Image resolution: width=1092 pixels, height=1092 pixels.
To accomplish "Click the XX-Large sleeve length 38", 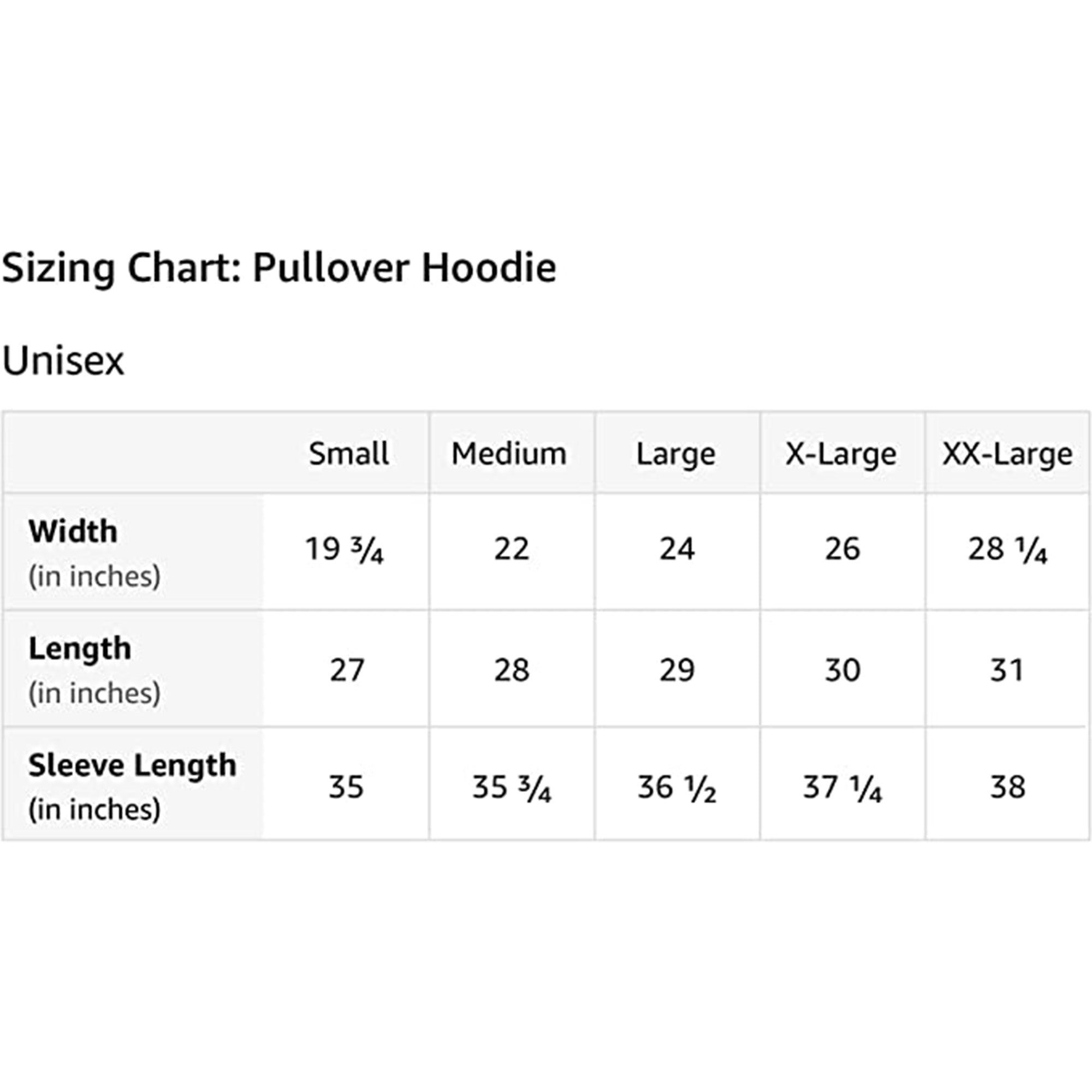I will click(1007, 787).
